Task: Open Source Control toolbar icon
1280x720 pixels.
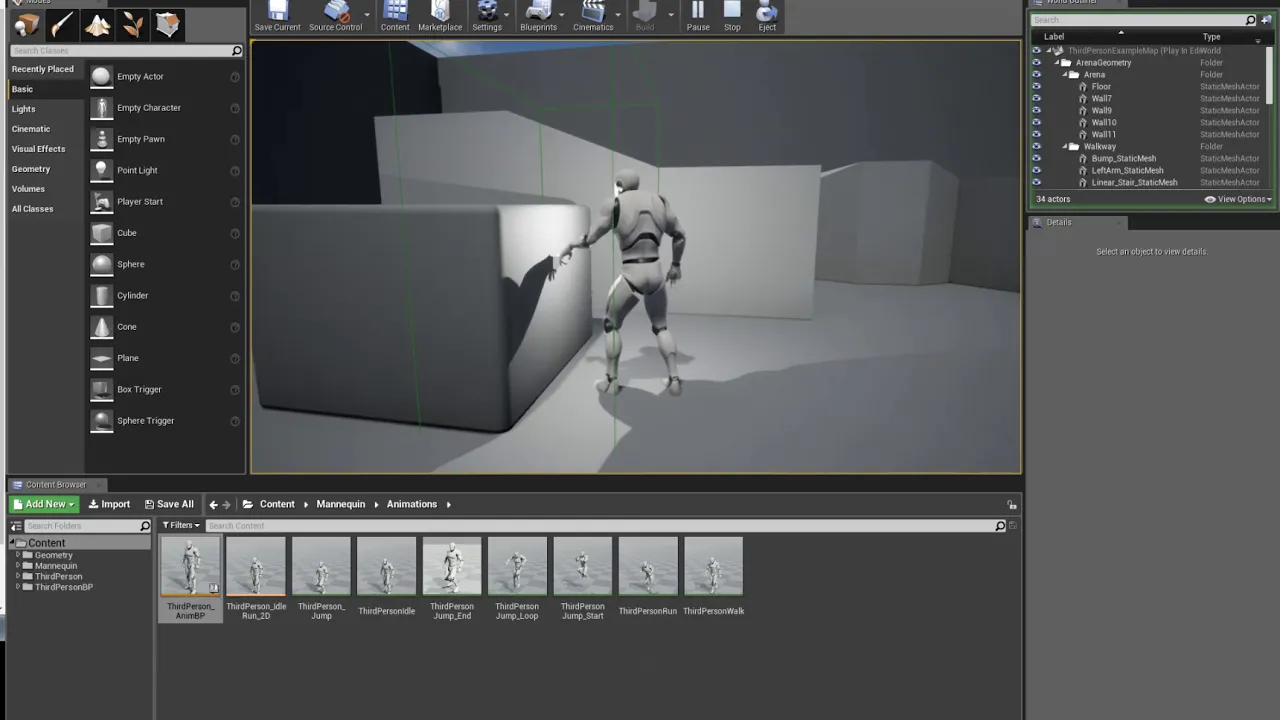Action: (x=335, y=17)
